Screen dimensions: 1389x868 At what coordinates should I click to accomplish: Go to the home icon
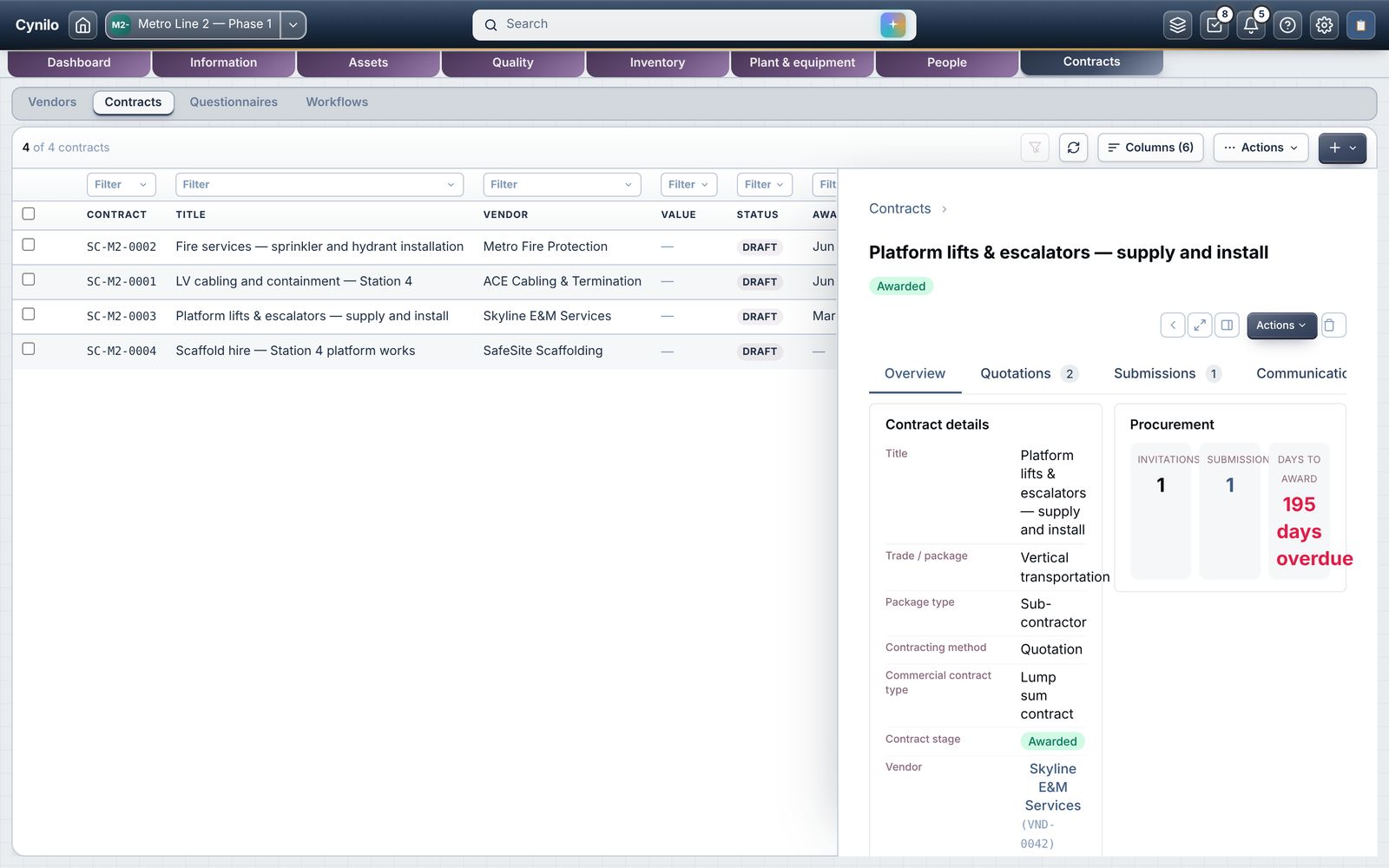pyautogui.click(x=82, y=25)
